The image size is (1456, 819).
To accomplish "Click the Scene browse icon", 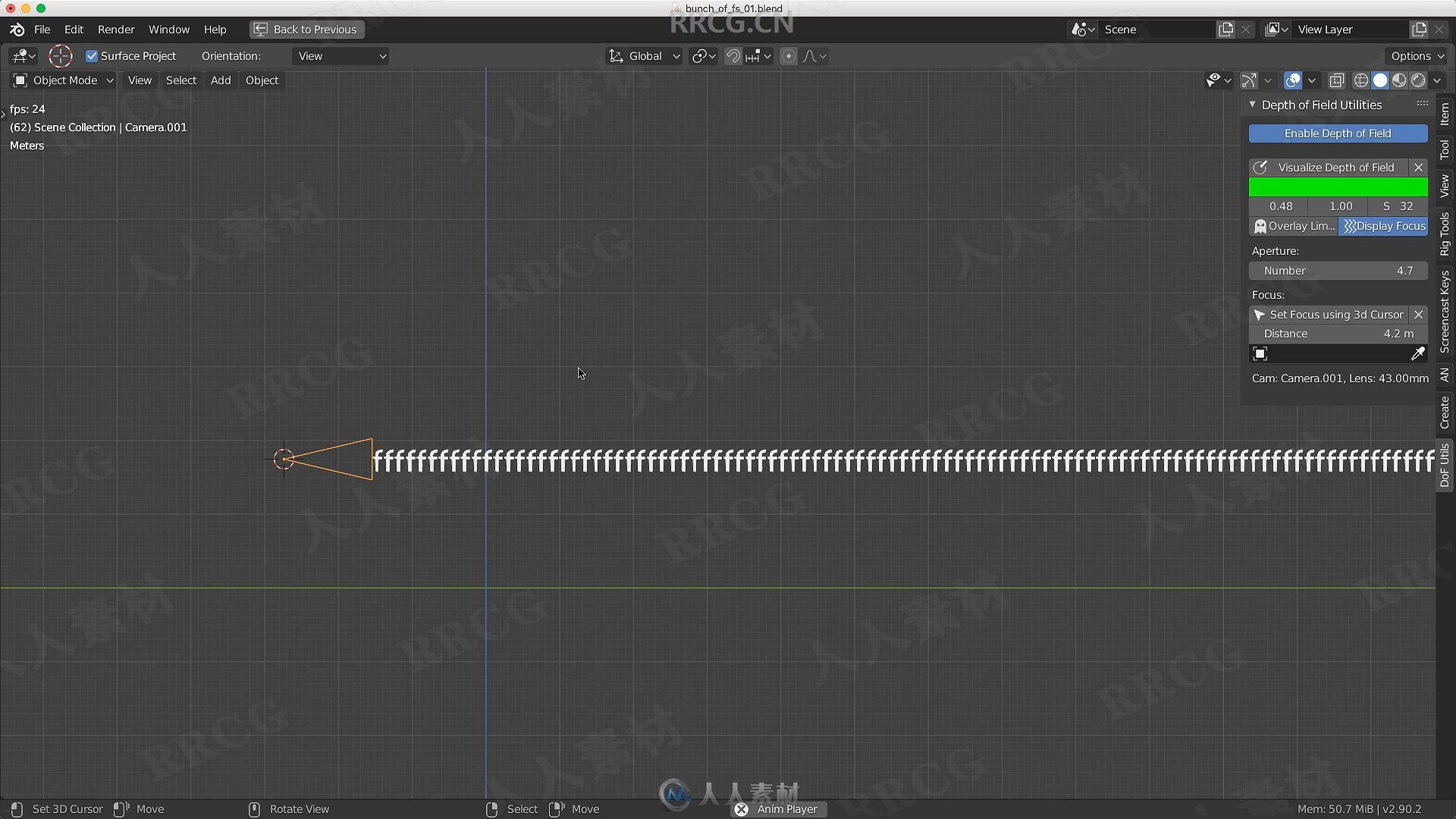I will 1083,30.
